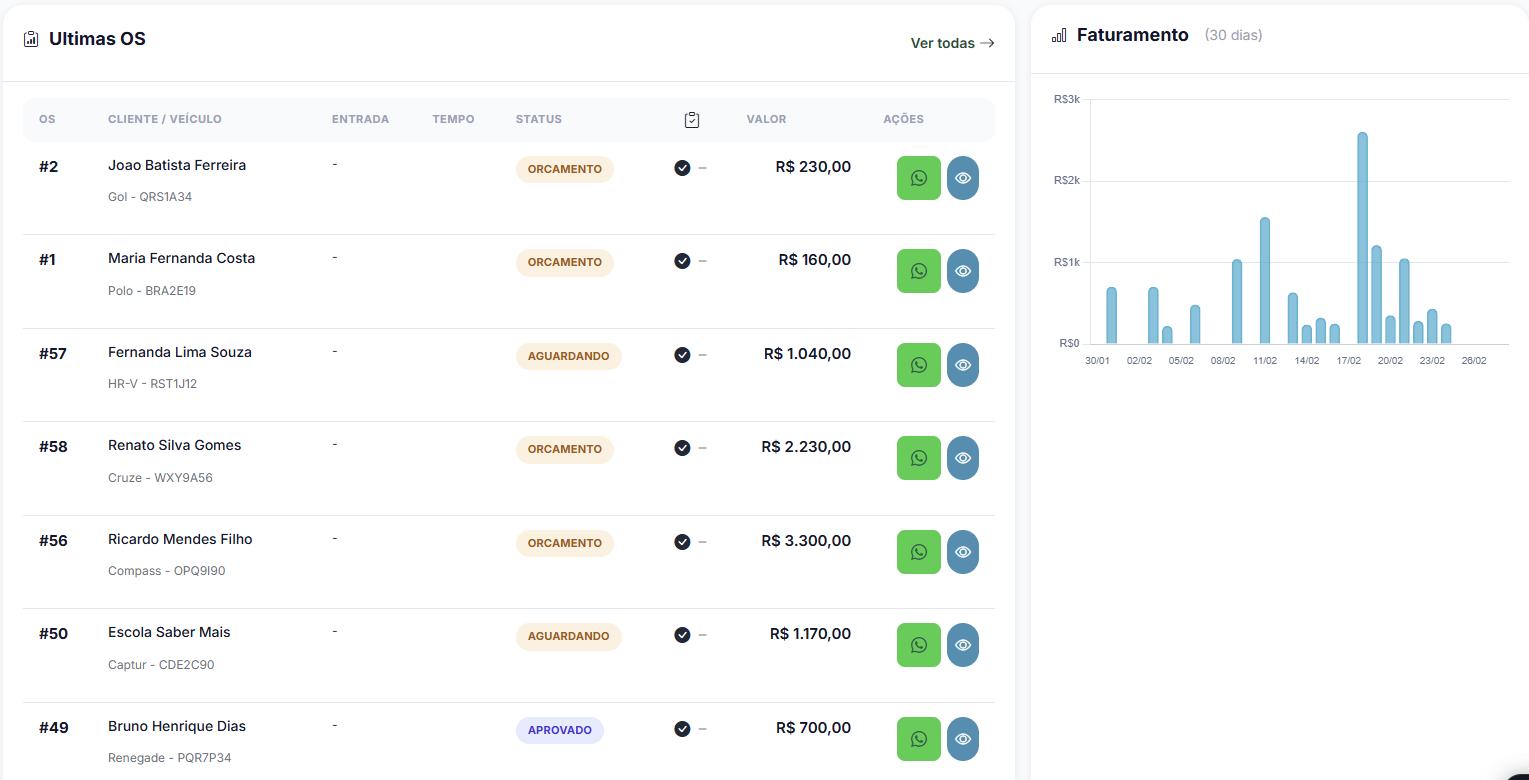Open OS #56 Ricardo Mendes Filho row
The height and width of the screenshot is (780, 1529).
click(180, 540)
